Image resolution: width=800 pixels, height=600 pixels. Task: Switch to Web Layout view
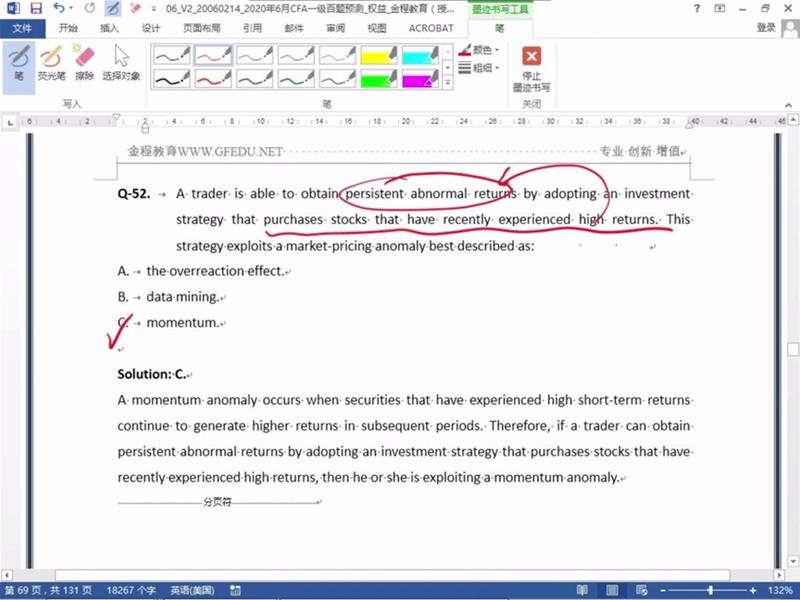(x=641, y=590)
